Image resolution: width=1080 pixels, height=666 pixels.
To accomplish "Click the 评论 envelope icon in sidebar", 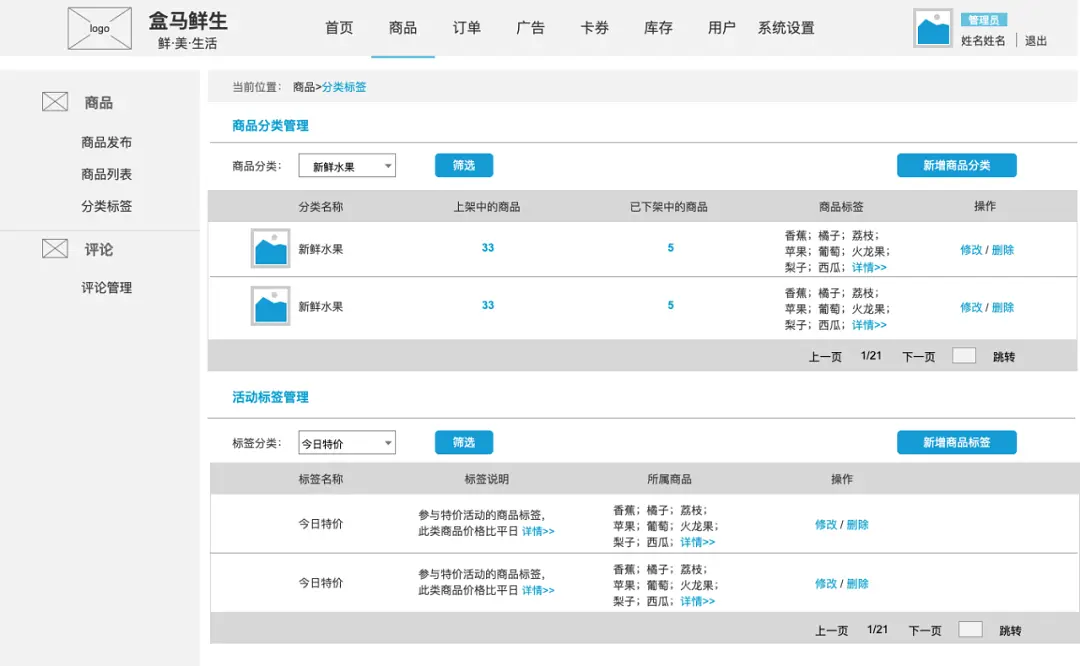I will 54,248.
